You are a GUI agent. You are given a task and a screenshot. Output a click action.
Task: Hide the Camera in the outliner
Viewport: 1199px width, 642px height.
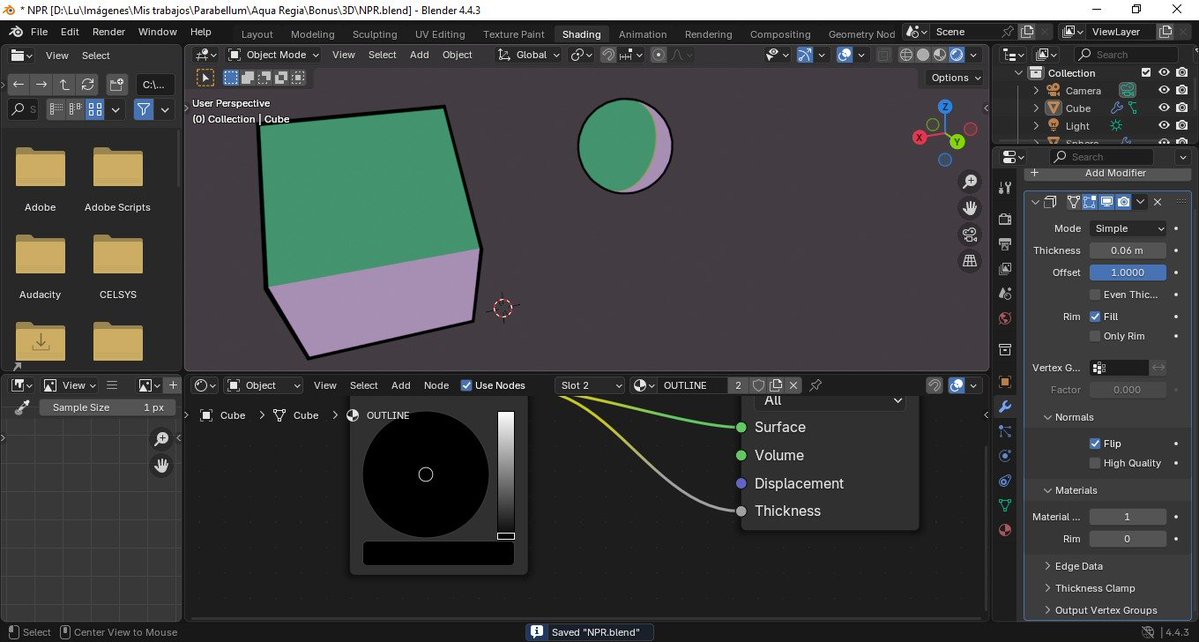tap(1164, 90)
